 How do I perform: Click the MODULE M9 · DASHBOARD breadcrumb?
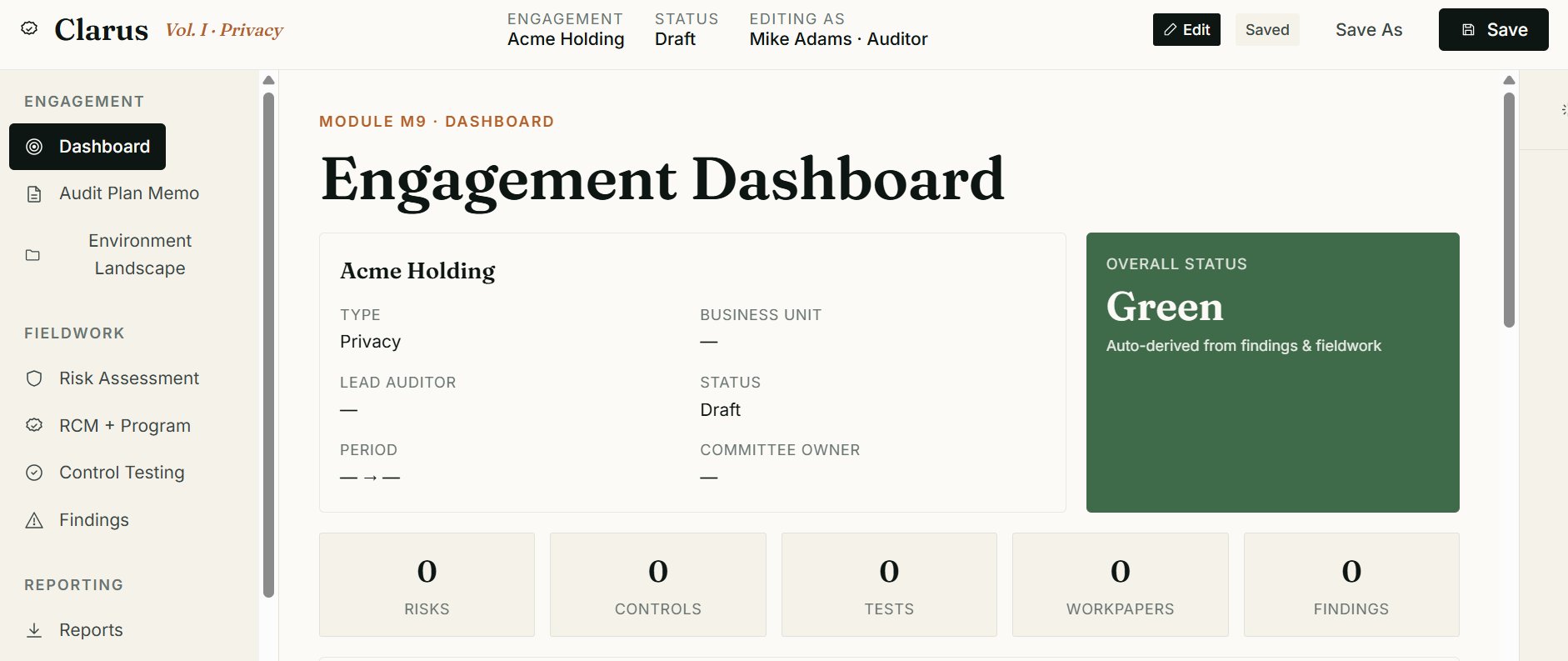437,122
